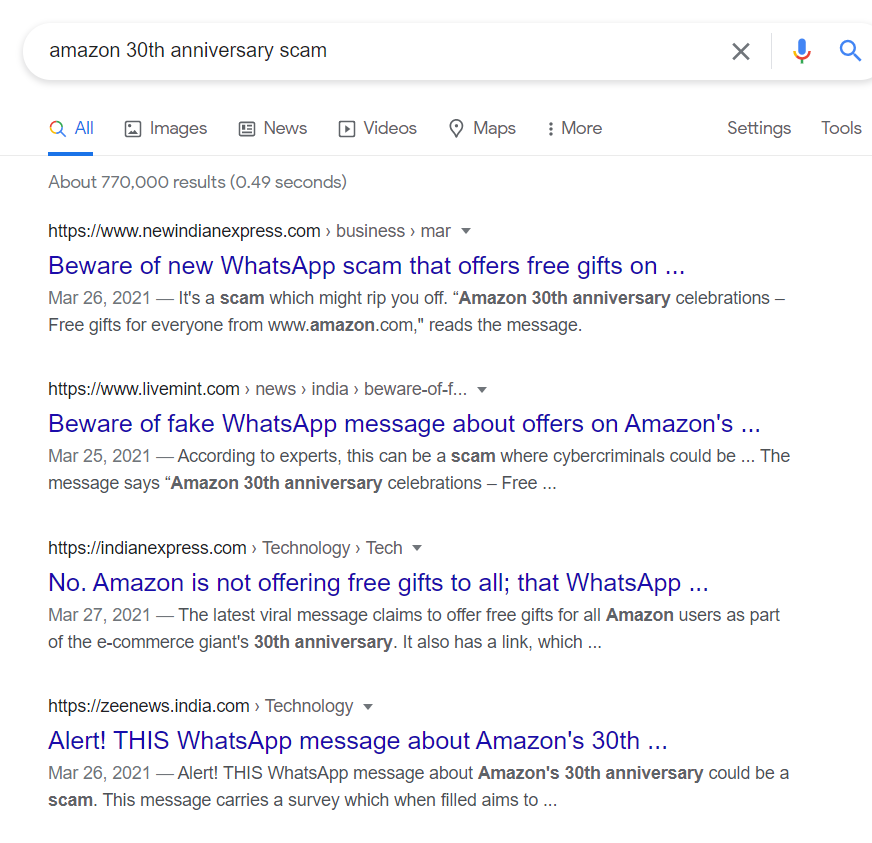Viewport: 872px width, 843px height.
Task: Switch to the News tab
Action: point(273,128)
